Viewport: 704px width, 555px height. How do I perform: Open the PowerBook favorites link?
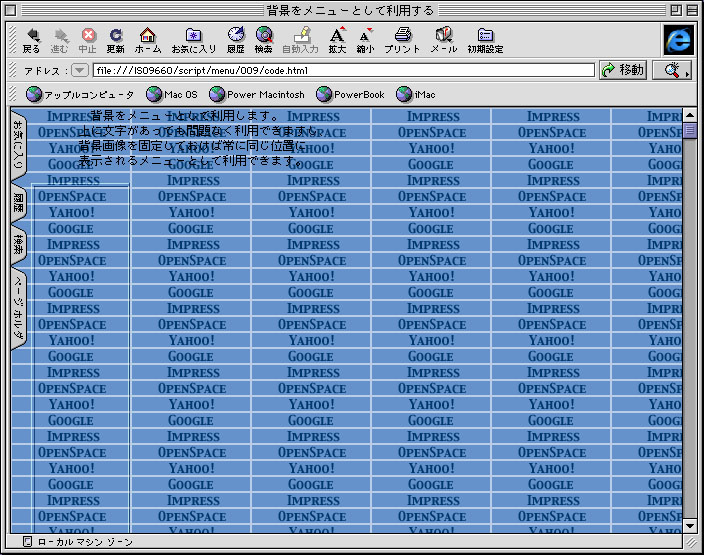click(350, 94)
